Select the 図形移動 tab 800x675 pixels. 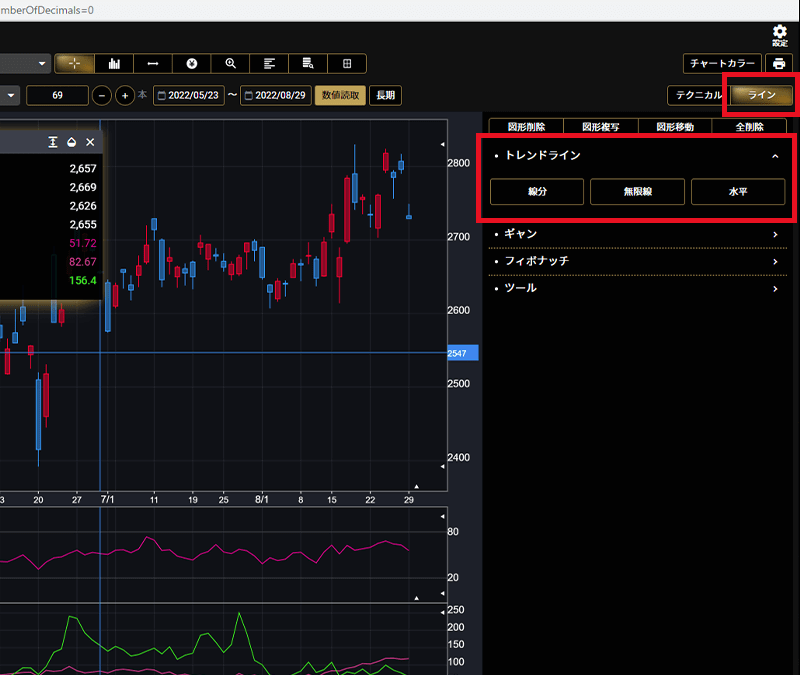675,127
